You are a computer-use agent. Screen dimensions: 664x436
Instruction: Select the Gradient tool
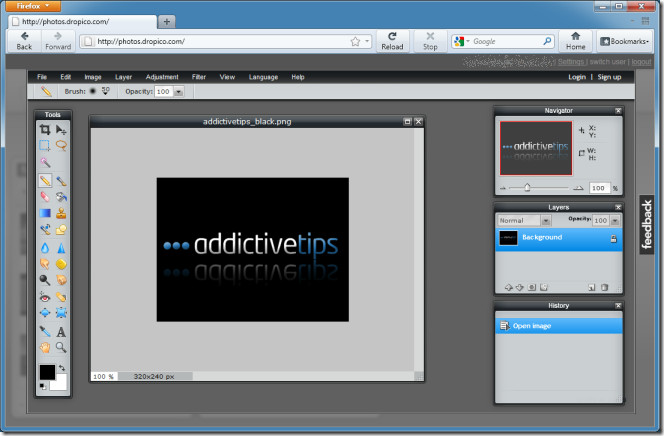tap(45, 213)
